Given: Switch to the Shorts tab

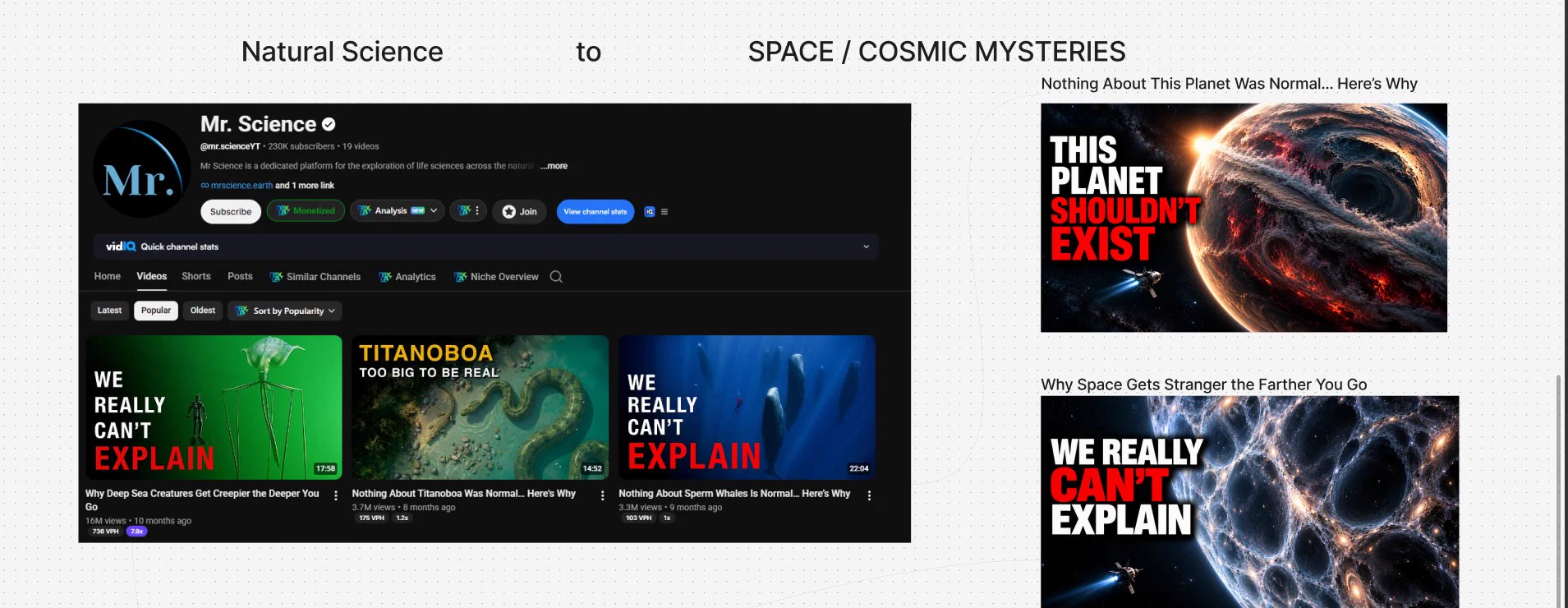Looking at the screenshot, I should pos(196,277).
